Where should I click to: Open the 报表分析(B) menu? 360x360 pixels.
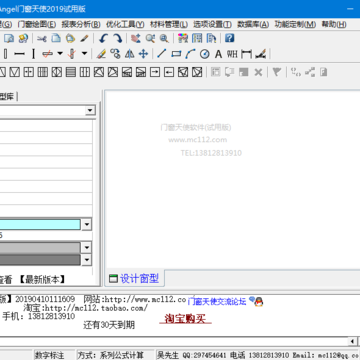(x=81, y=24)
